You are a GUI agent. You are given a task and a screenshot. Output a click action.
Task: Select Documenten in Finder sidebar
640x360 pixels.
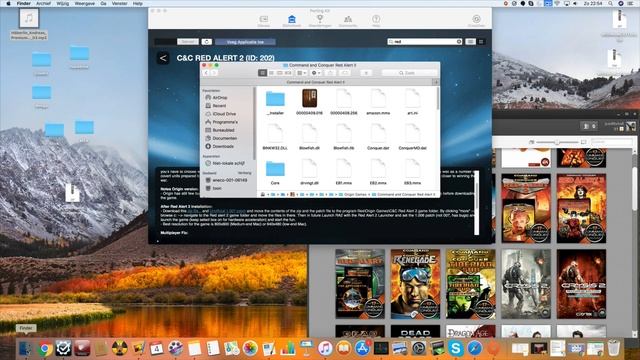pyautogui.click(x=221, y=138)
